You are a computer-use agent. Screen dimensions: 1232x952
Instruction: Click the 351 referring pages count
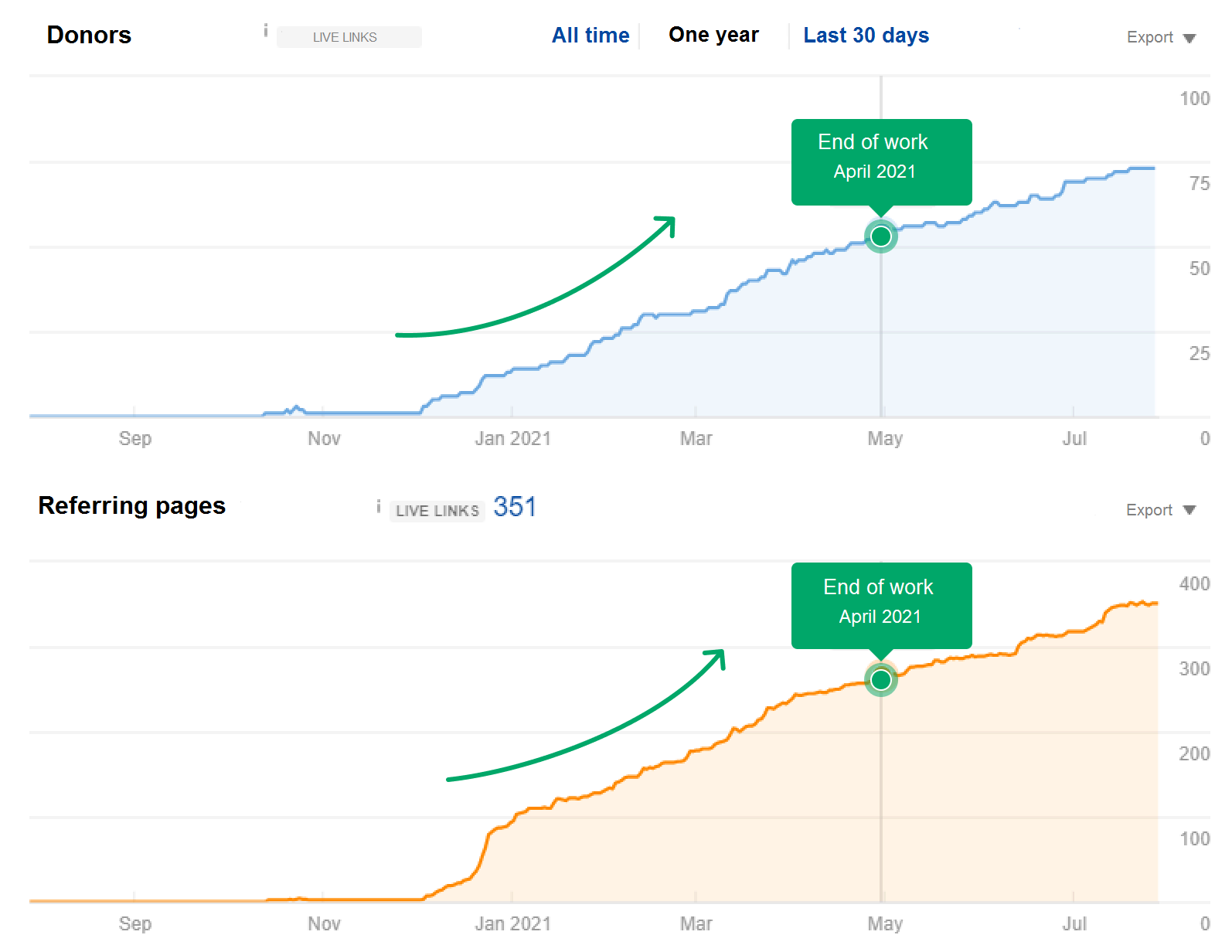[515, 507]
